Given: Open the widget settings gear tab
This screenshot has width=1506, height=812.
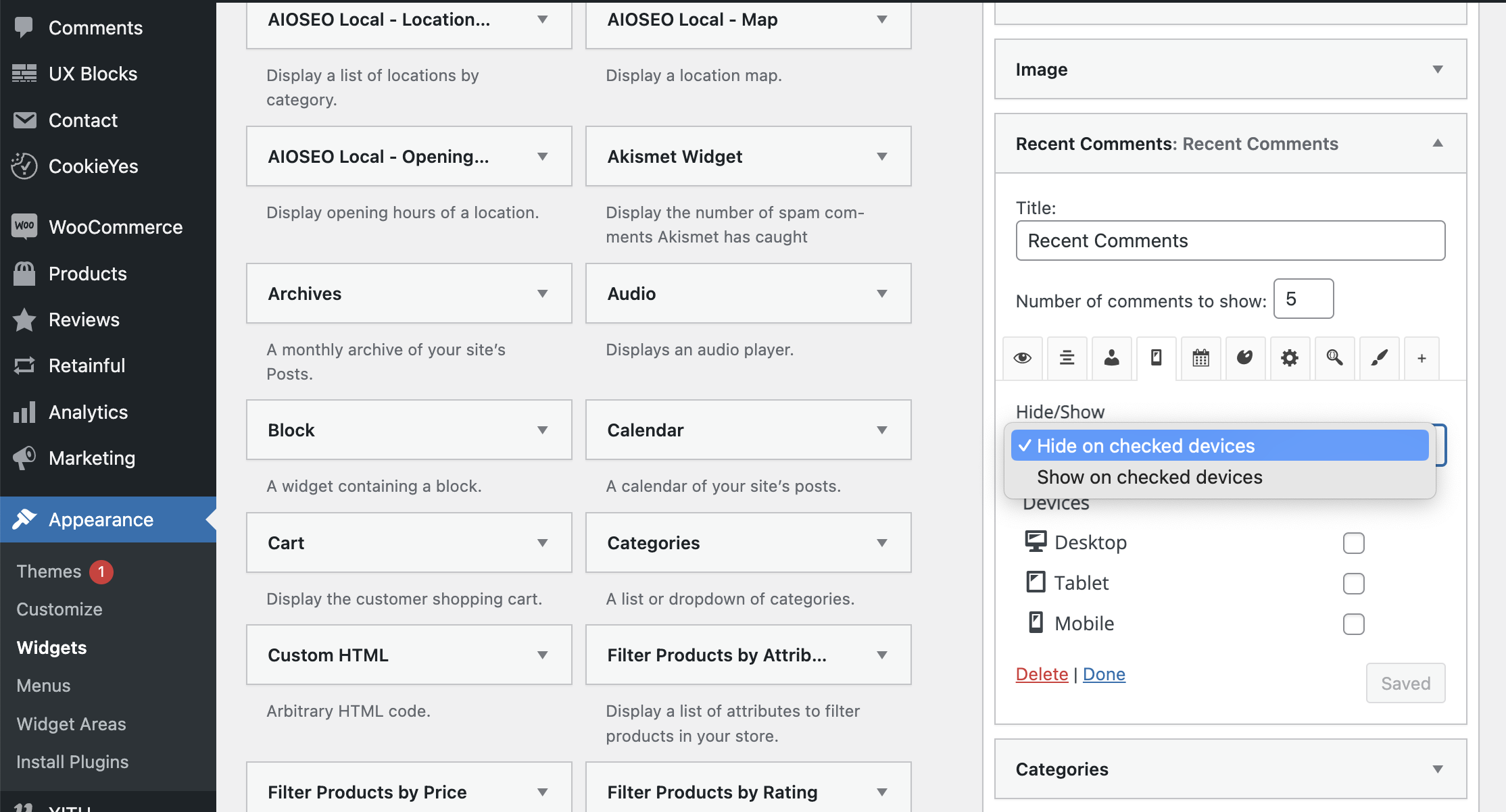Looking at the screenshot, I should coord(1289,358).
